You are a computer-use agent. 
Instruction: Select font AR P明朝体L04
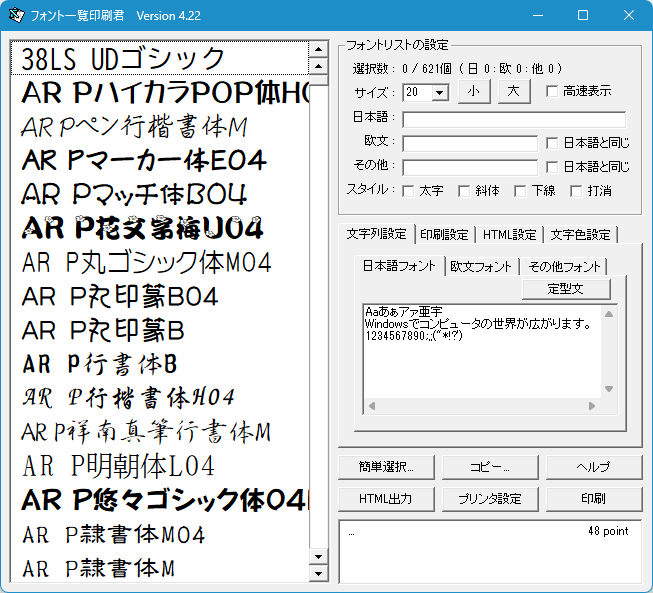160,466
